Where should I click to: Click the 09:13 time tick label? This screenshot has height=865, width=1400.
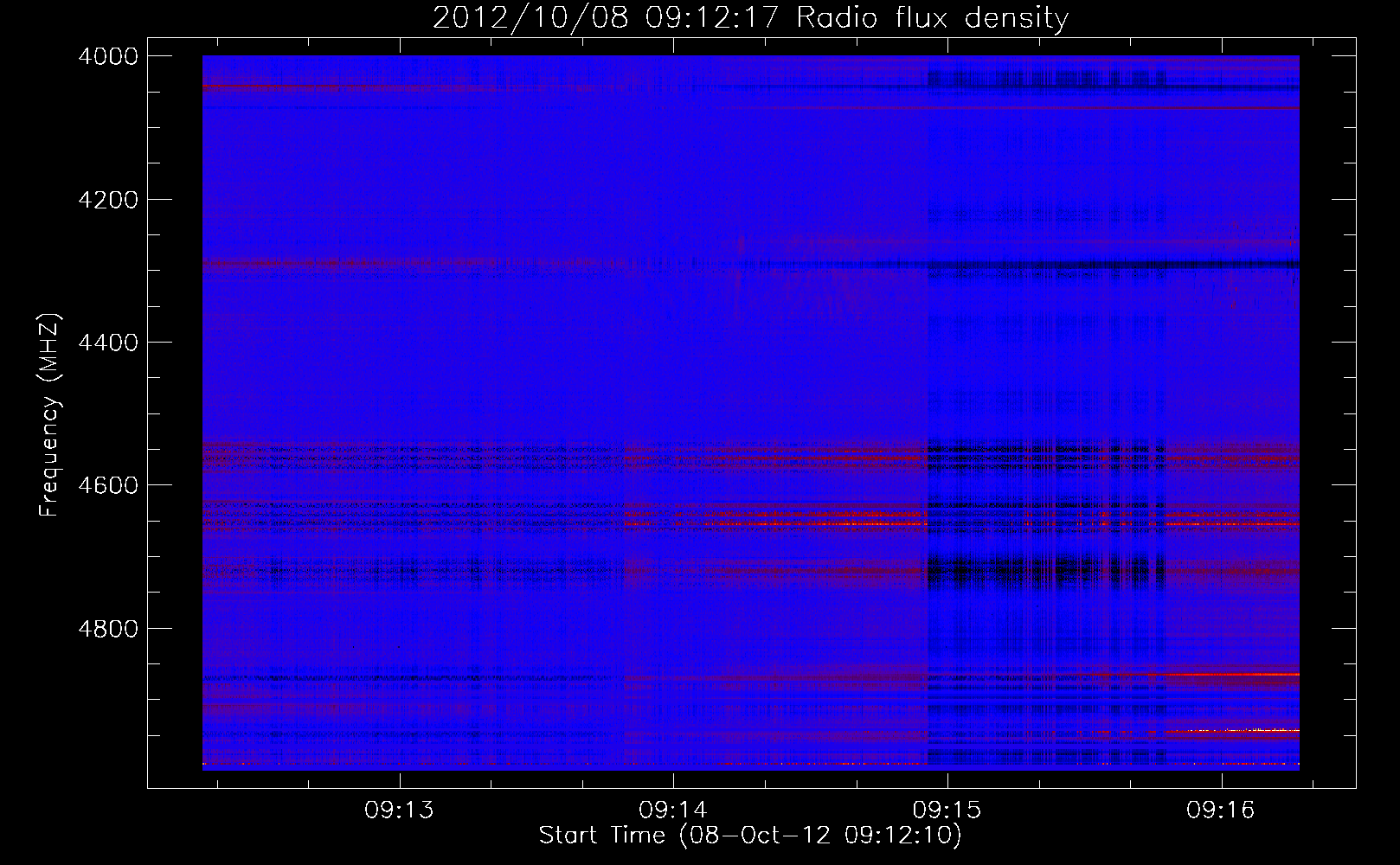399,811
